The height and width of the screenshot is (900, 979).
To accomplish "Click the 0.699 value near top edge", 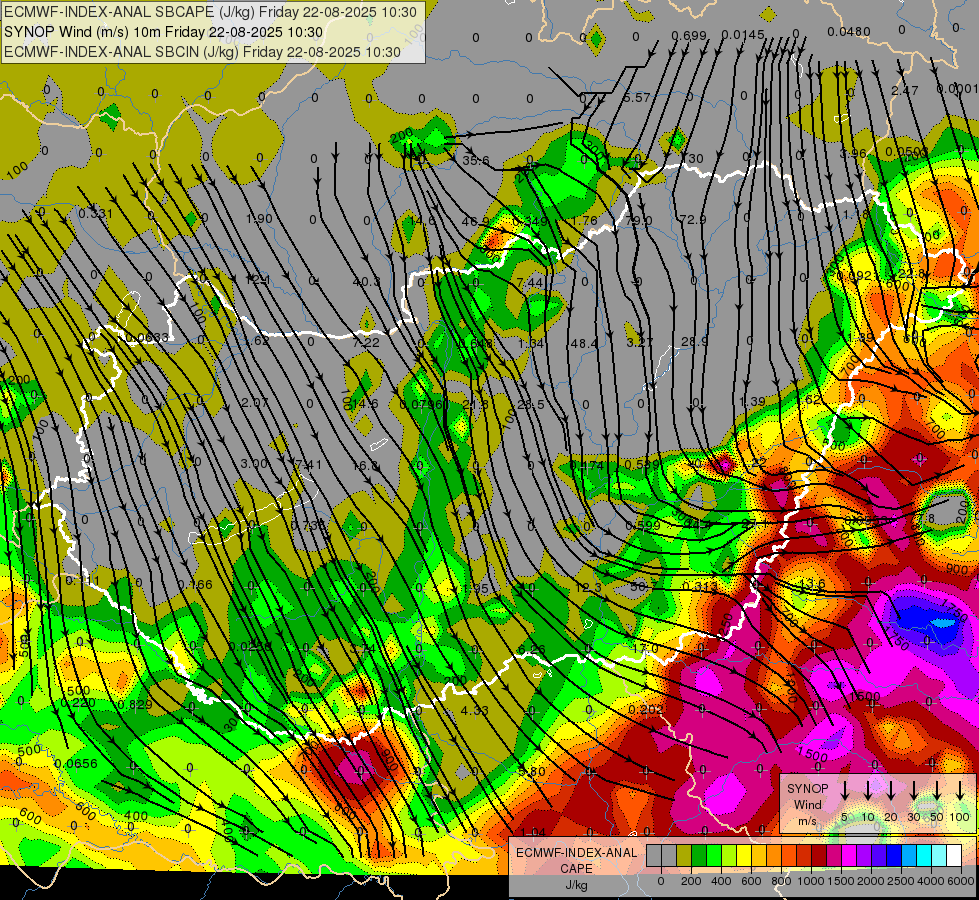I will point(689,36).
